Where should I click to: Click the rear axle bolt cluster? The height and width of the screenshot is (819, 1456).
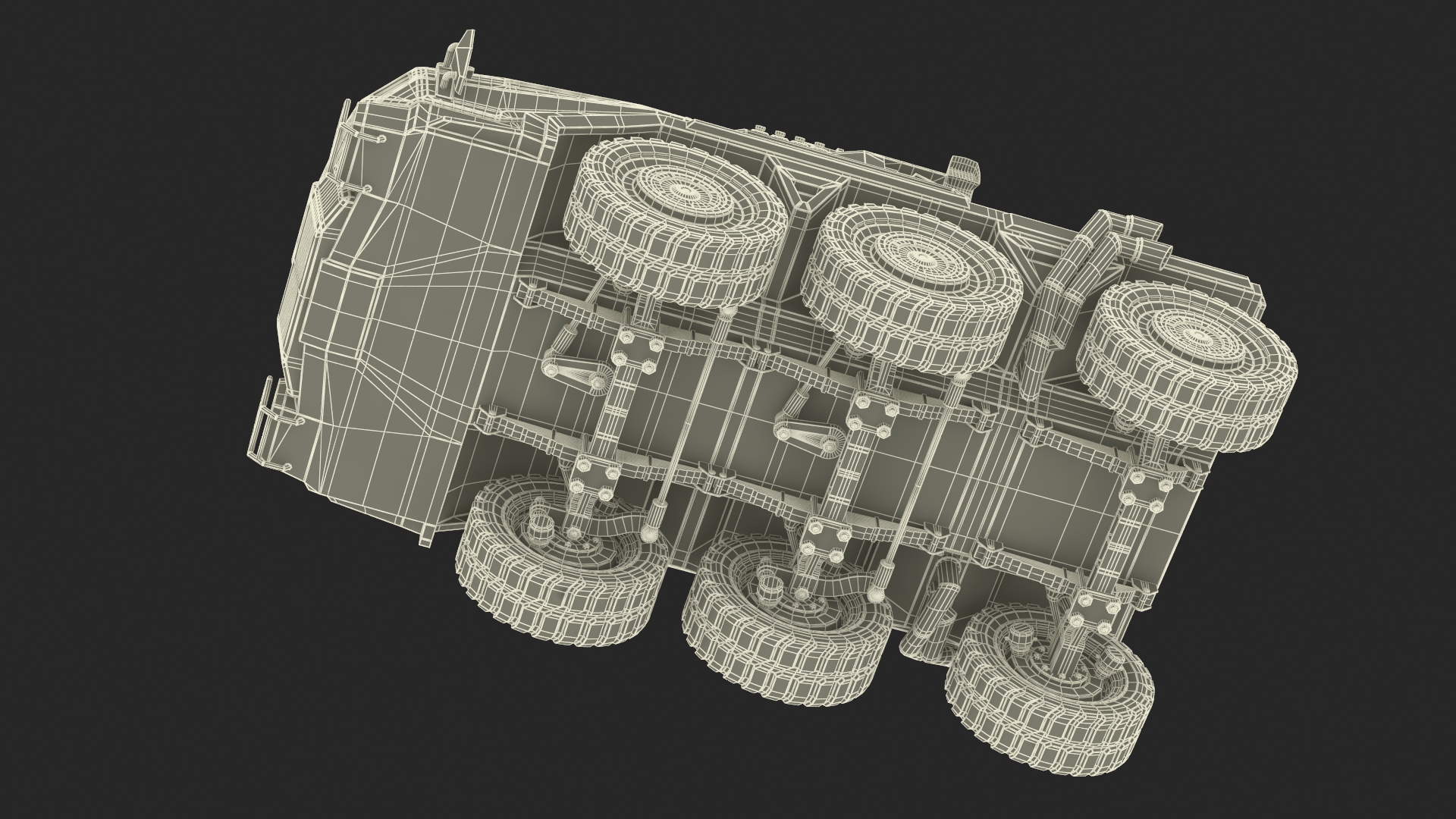[1145, 493]
